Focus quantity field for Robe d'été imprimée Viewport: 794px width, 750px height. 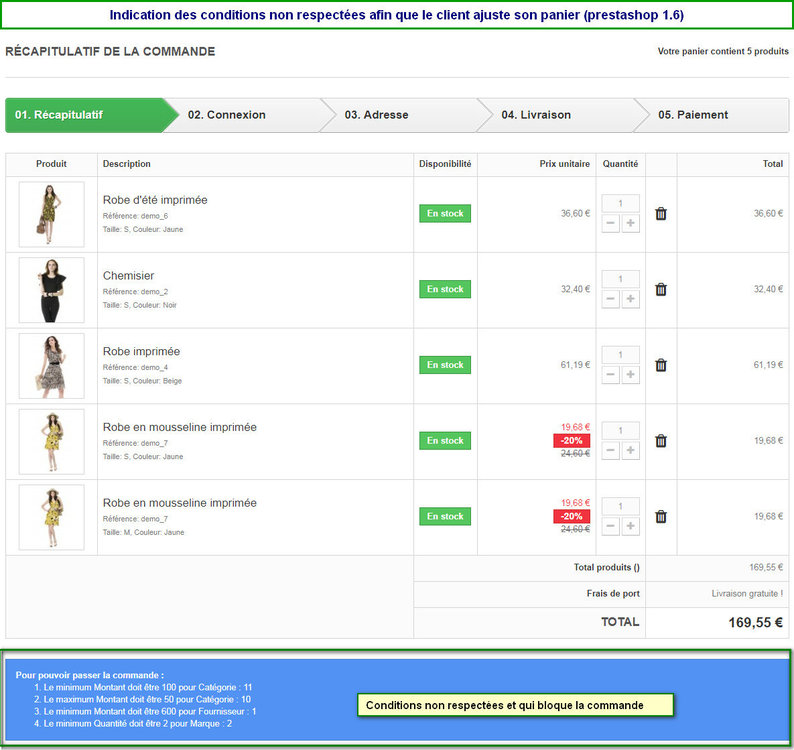(620, 203)
